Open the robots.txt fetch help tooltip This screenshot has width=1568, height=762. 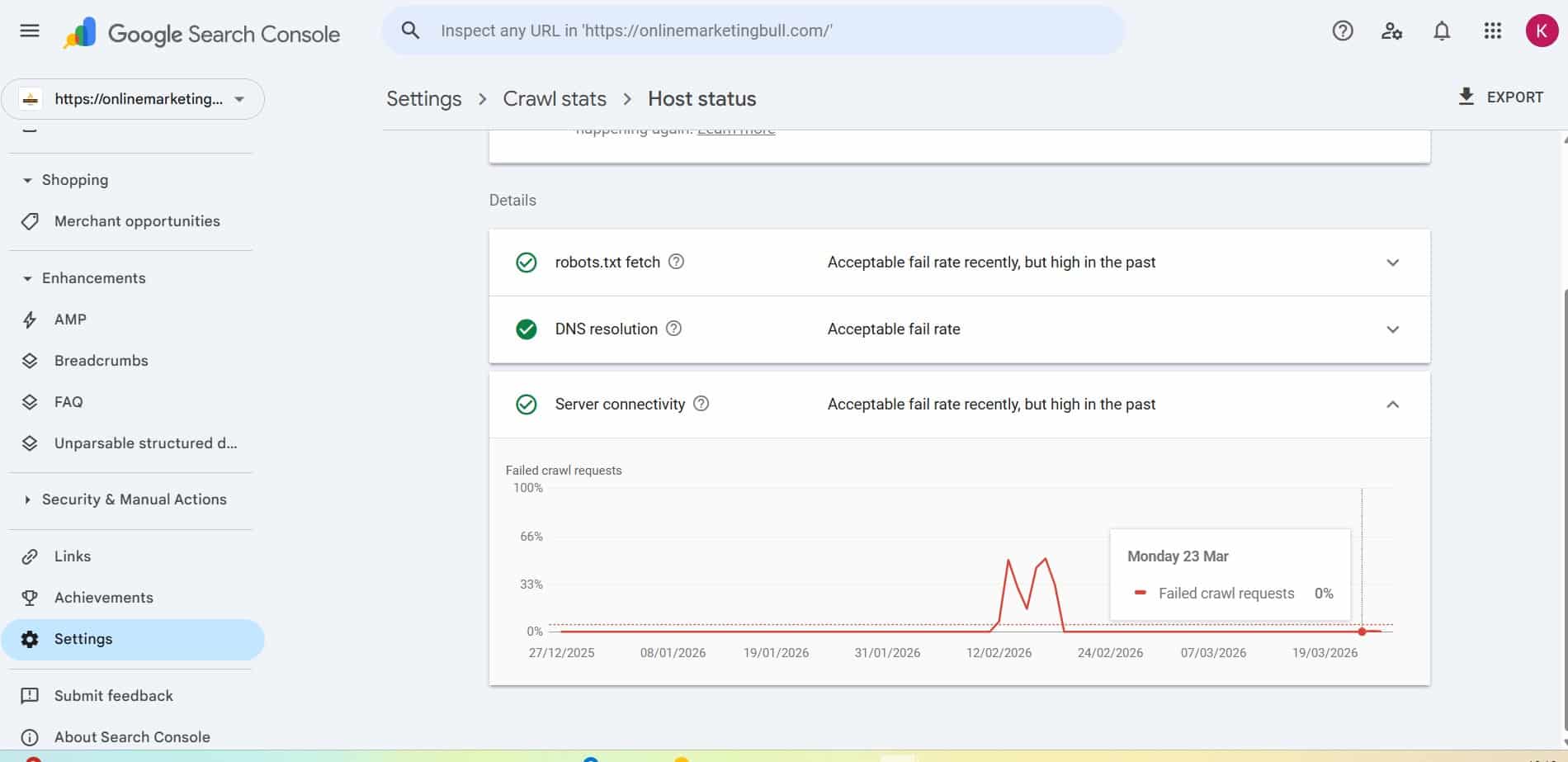pos(676,262)
